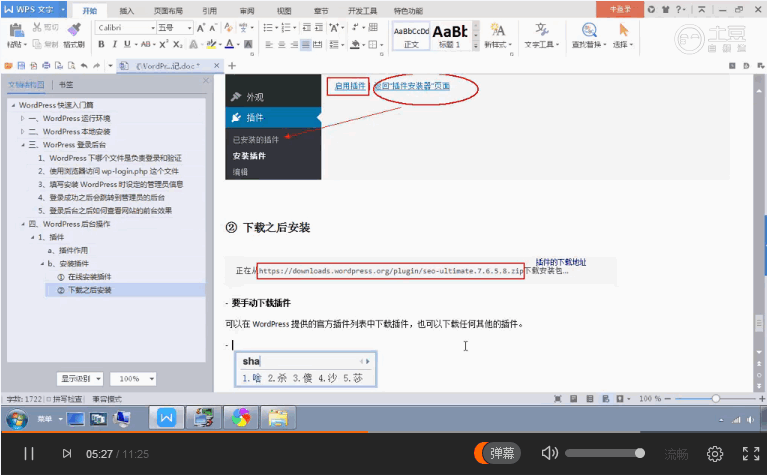
Task: Switch to the 引用 ribbon tab
Action: click(209, 11)
